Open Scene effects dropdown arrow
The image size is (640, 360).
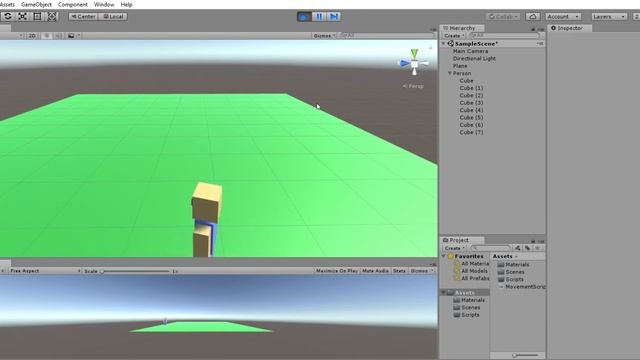(79, 36)
